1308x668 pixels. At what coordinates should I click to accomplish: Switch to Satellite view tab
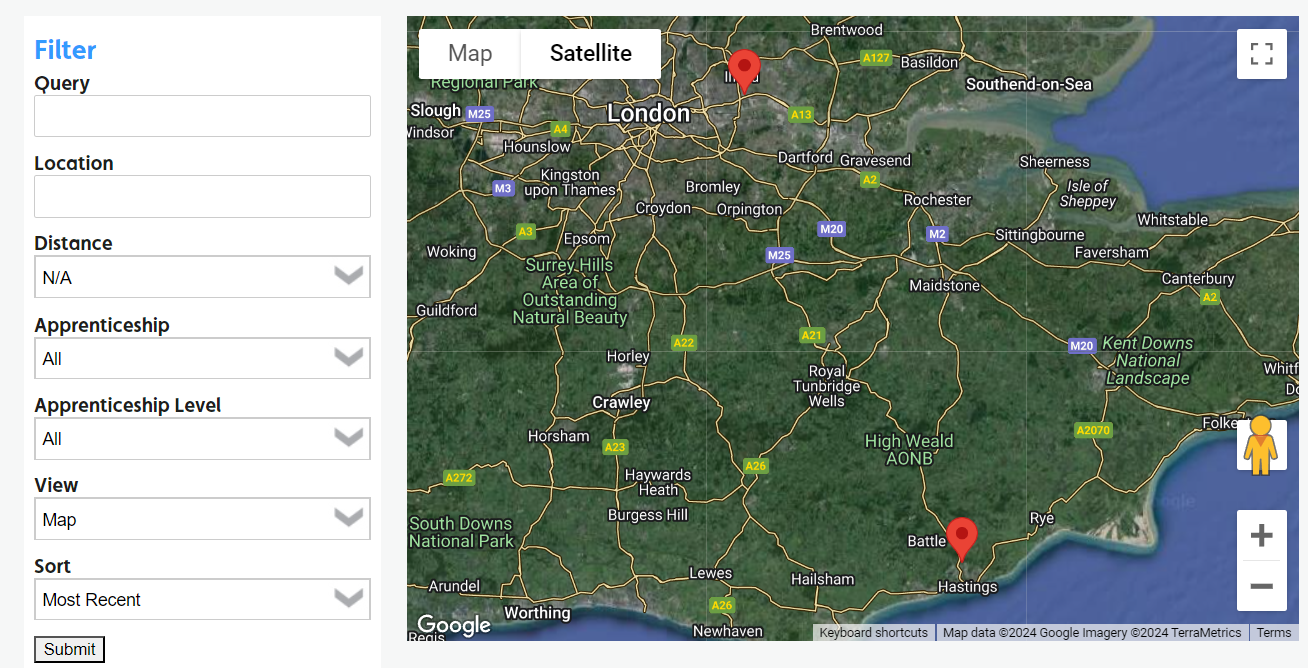click(x=591, y=54)
